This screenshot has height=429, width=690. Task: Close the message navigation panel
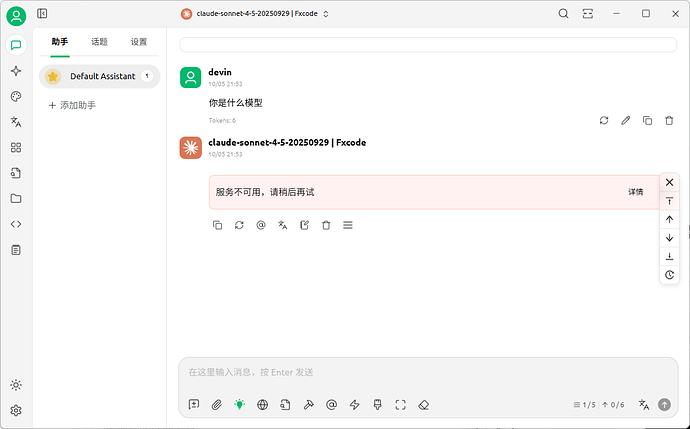(669, 182)
